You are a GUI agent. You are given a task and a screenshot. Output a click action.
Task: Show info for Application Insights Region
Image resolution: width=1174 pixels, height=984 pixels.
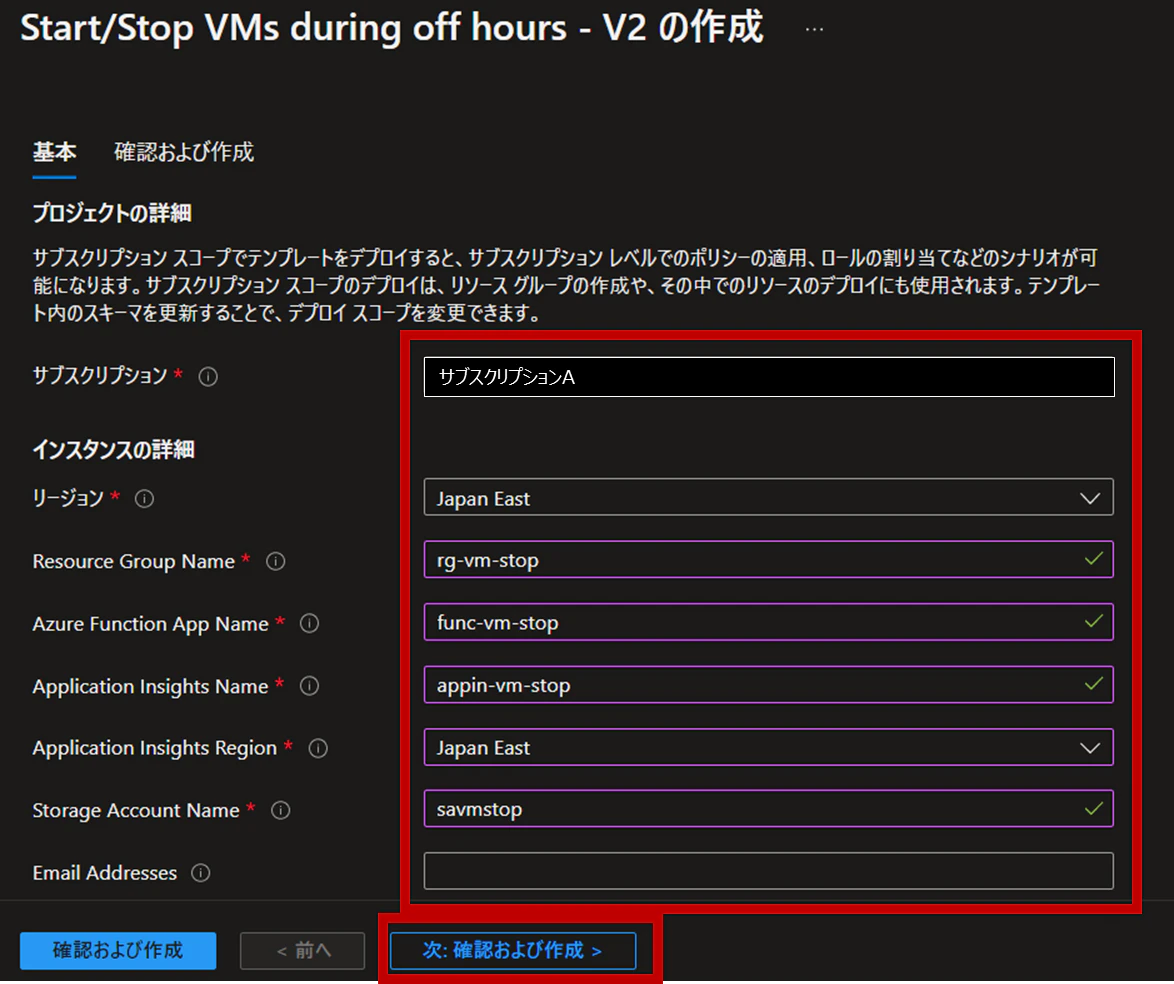pyautogui.click(x=318, y=748)
